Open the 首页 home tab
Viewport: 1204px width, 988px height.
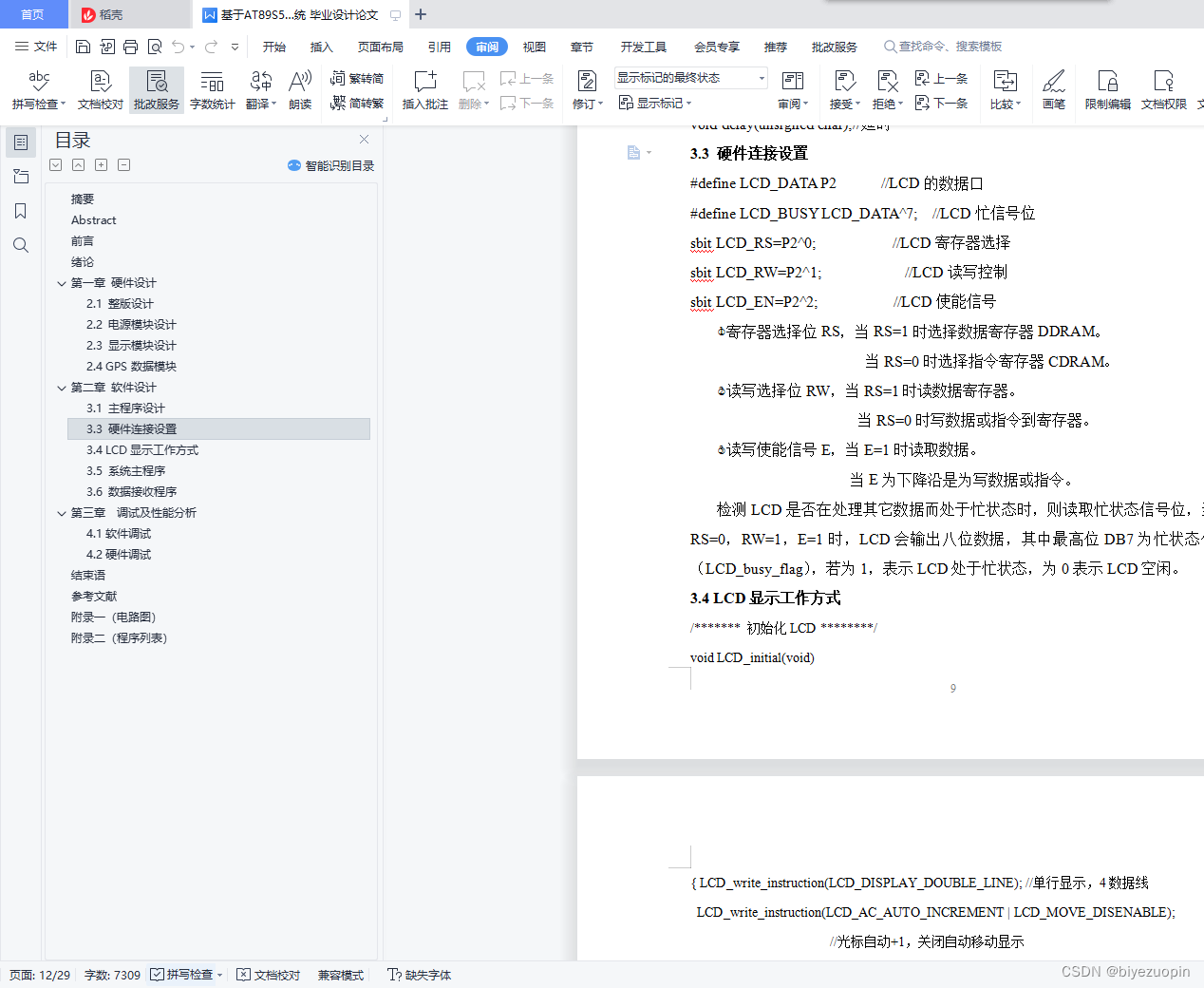coord(33,14)
